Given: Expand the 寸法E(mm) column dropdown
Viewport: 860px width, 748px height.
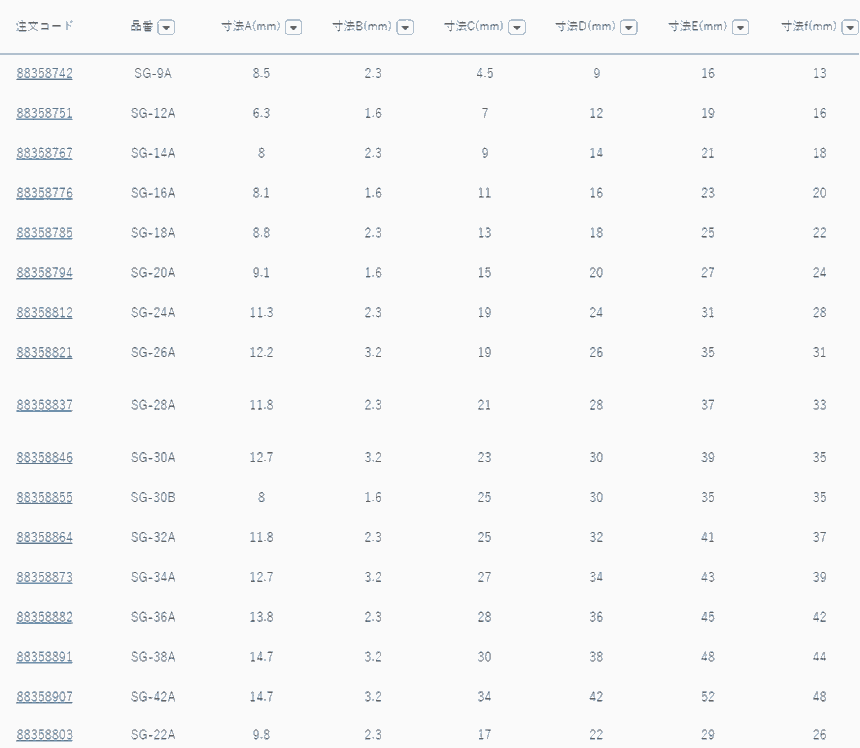Looking at the screenshot, I should [x=740, y=27].
